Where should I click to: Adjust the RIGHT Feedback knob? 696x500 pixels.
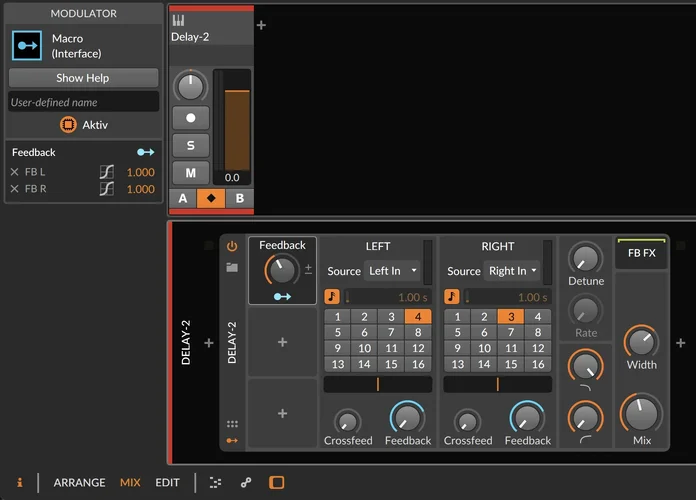pos(527,417)
